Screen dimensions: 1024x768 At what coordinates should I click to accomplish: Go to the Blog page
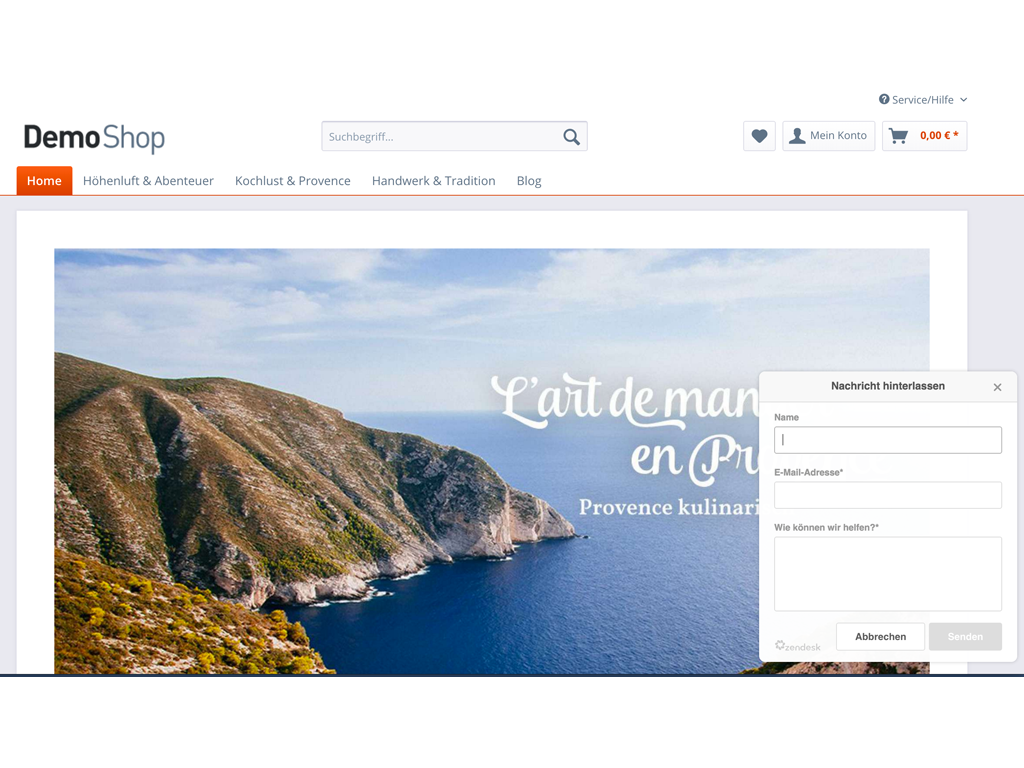point(529,181)
